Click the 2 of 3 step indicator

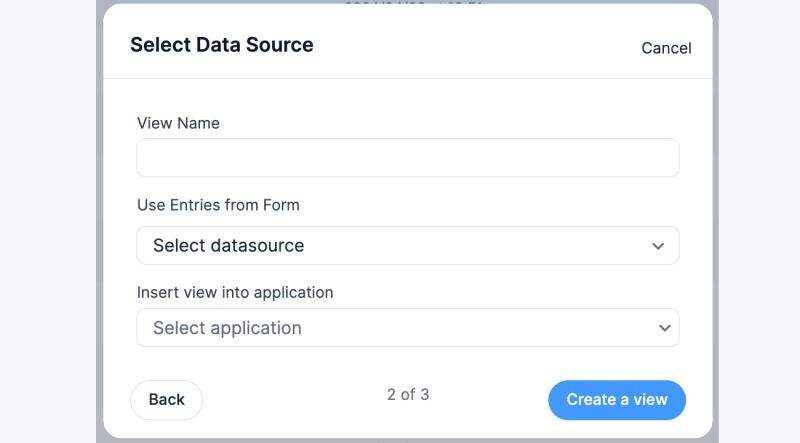click(x=408, y=394)
